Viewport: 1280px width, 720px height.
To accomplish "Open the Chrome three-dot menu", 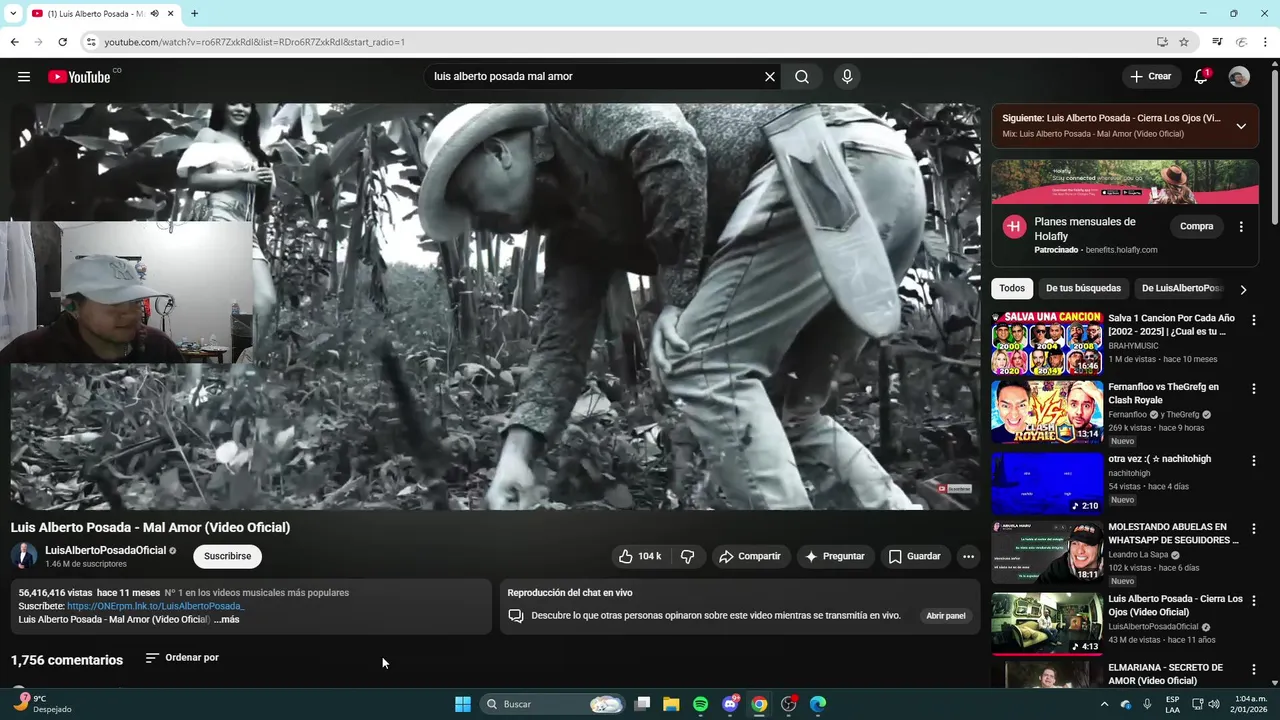I will pos(1266,42).
